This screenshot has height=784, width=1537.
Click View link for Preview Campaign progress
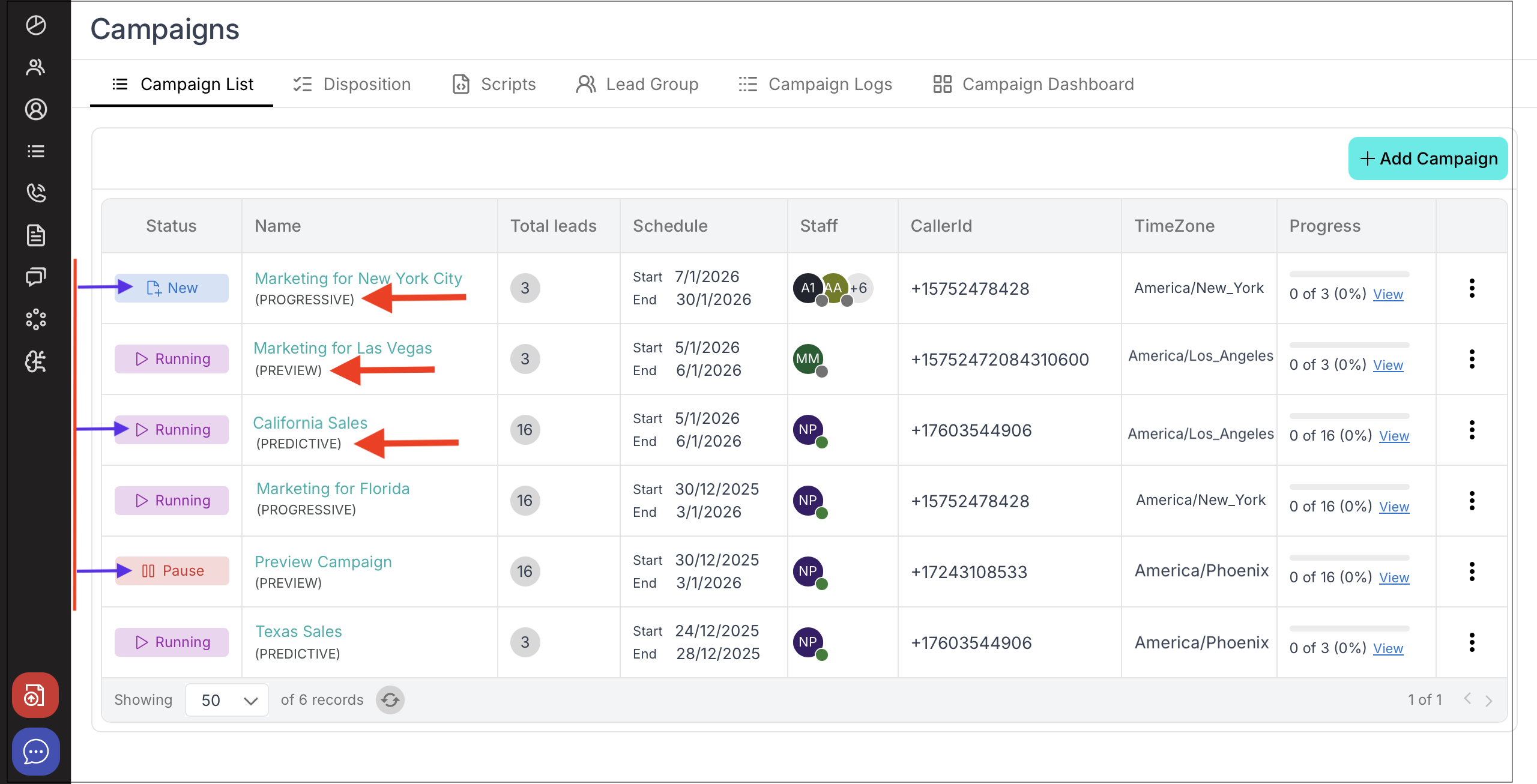pos(1394,577)
